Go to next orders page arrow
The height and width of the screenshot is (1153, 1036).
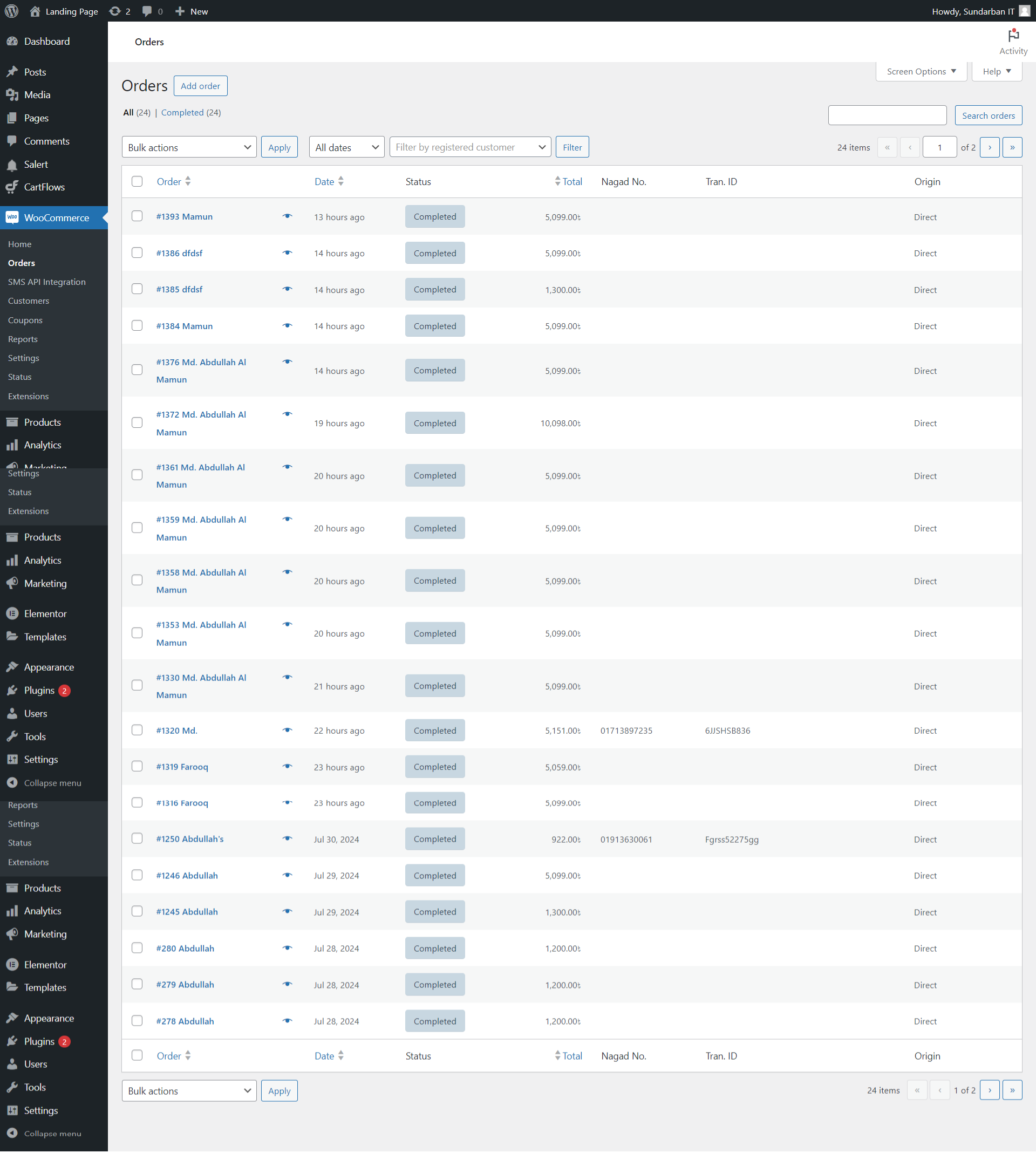(x=989, y=147)
